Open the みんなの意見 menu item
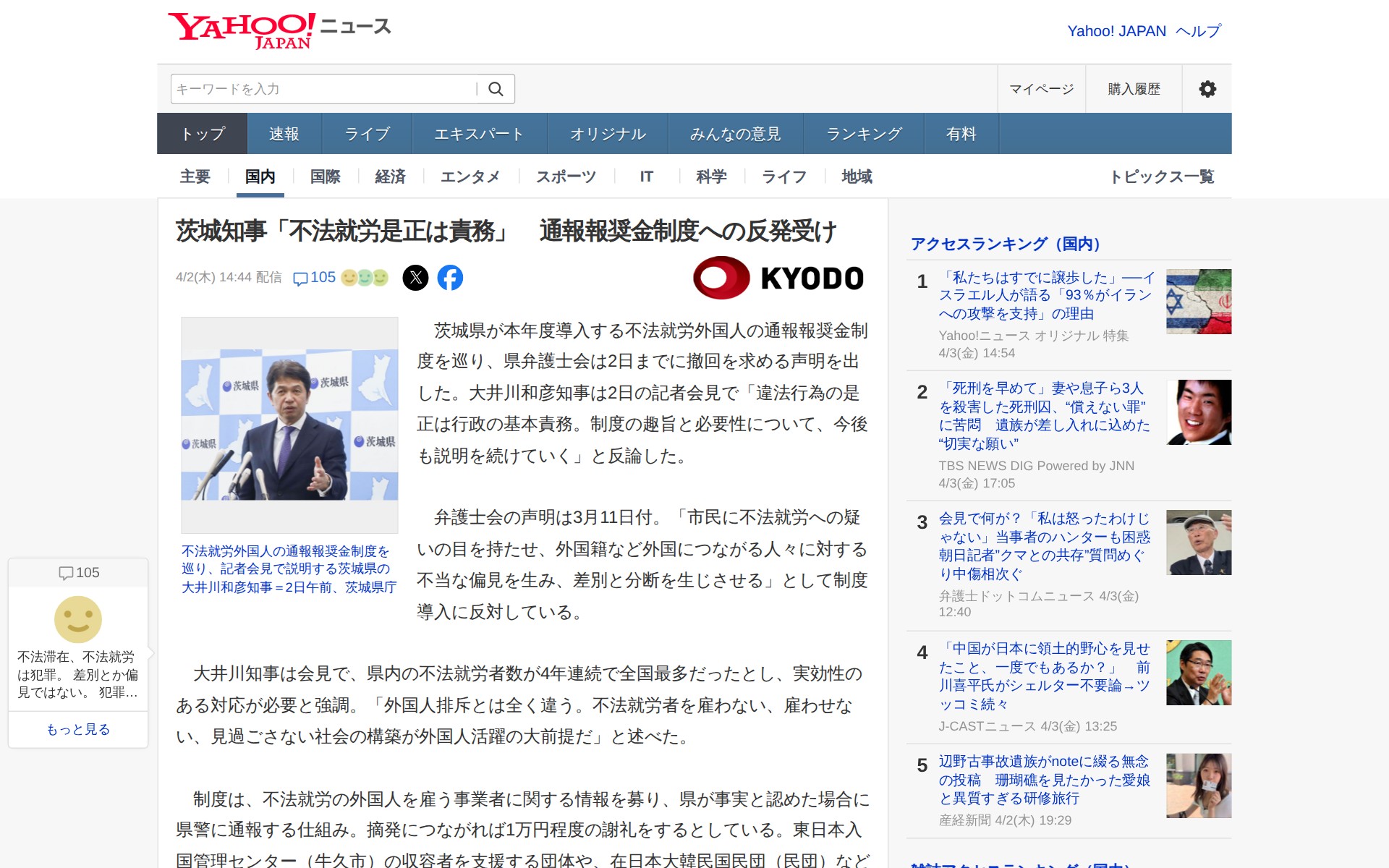This screenshot has height=868, width=1389. click(x=735, y=133)
